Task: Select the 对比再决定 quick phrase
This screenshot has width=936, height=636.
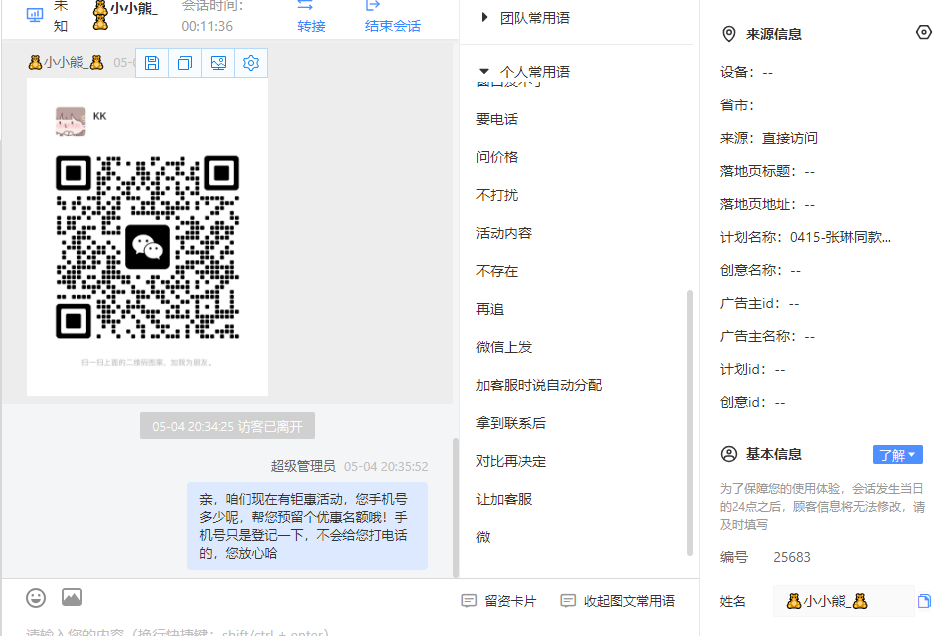Action: [x=511, y=462]
